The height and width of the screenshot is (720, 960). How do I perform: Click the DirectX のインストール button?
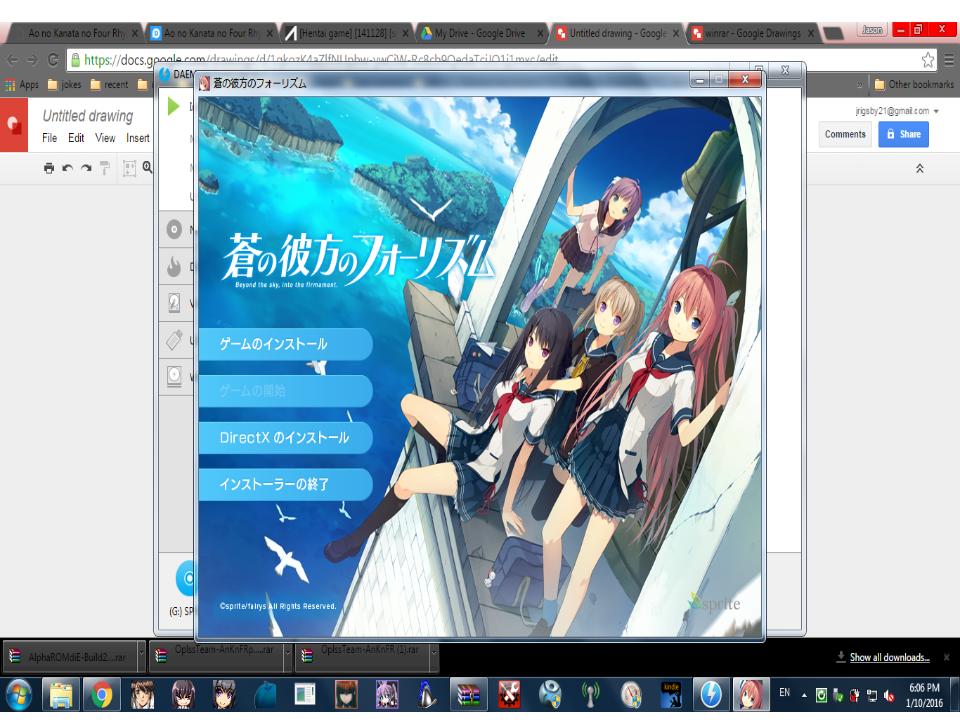(x=285, y=438)
